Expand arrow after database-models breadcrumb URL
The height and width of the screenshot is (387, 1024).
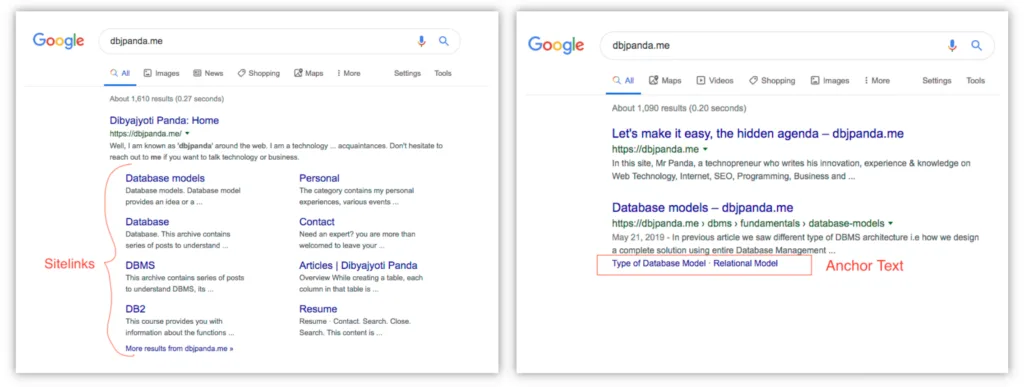(x=890, y=223)
